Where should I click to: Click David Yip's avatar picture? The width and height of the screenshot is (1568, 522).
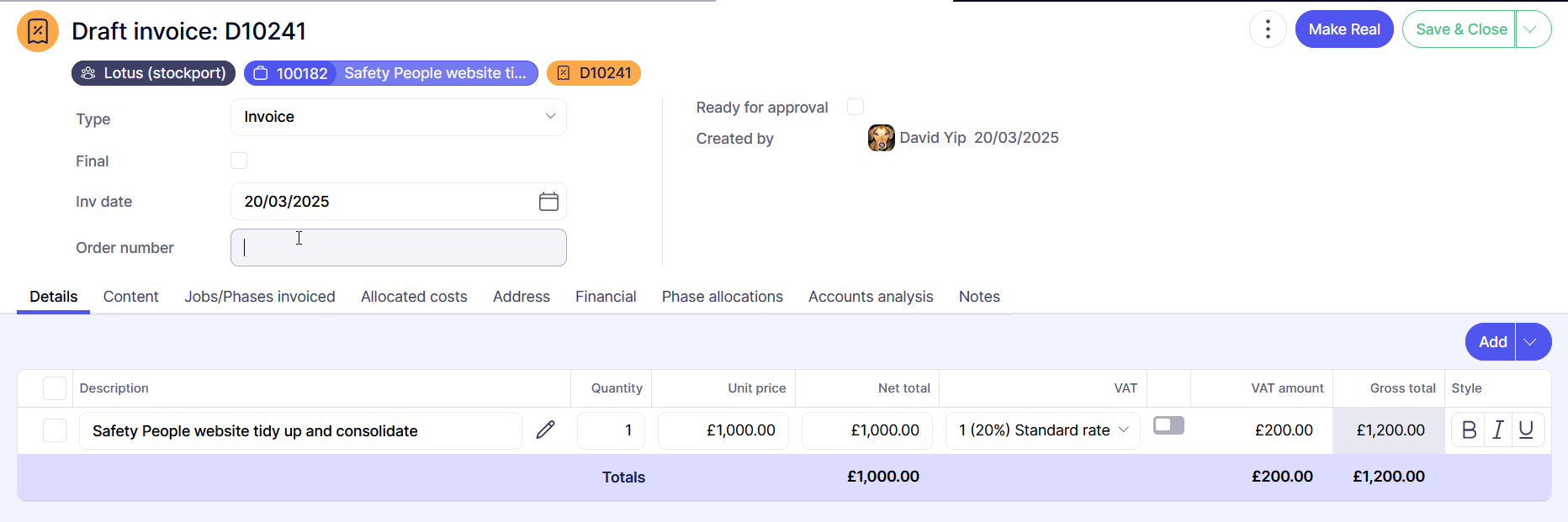pos(881,138)
